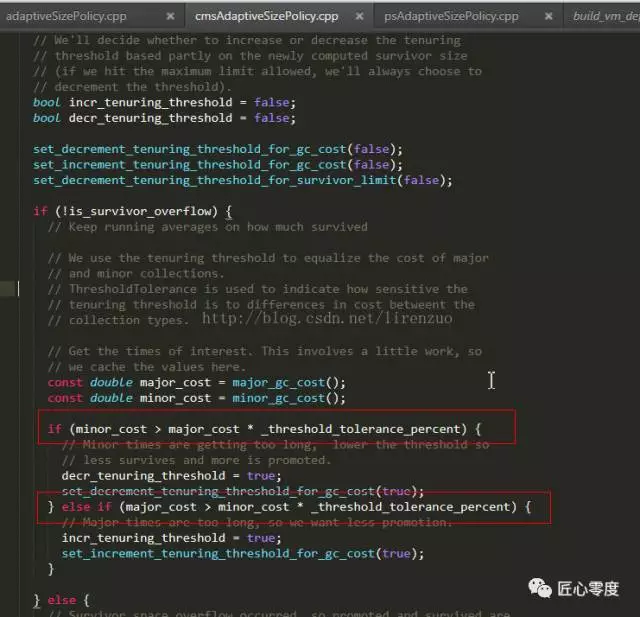This screenshot has width=640, height=617.
Task: Close the adaptiveSizePolicy.cpp tab
Action: click(x=171, y=16)
